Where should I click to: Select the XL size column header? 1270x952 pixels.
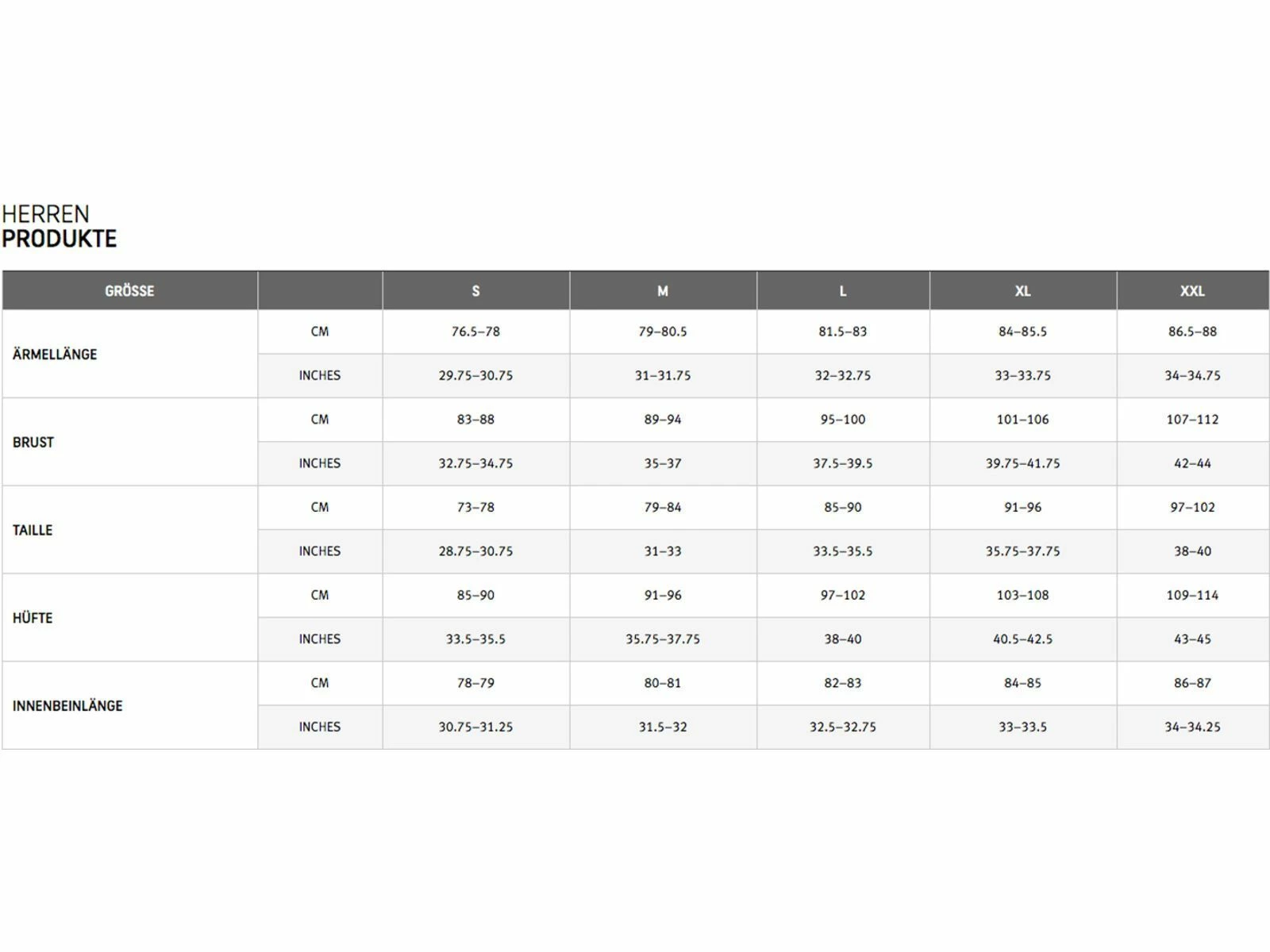coord(1022,291)
